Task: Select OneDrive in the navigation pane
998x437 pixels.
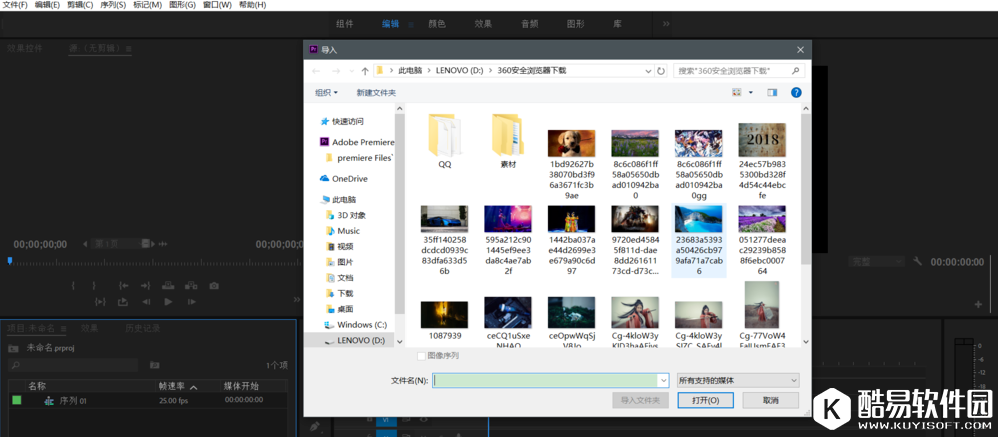Action: (x=344, y=179)
